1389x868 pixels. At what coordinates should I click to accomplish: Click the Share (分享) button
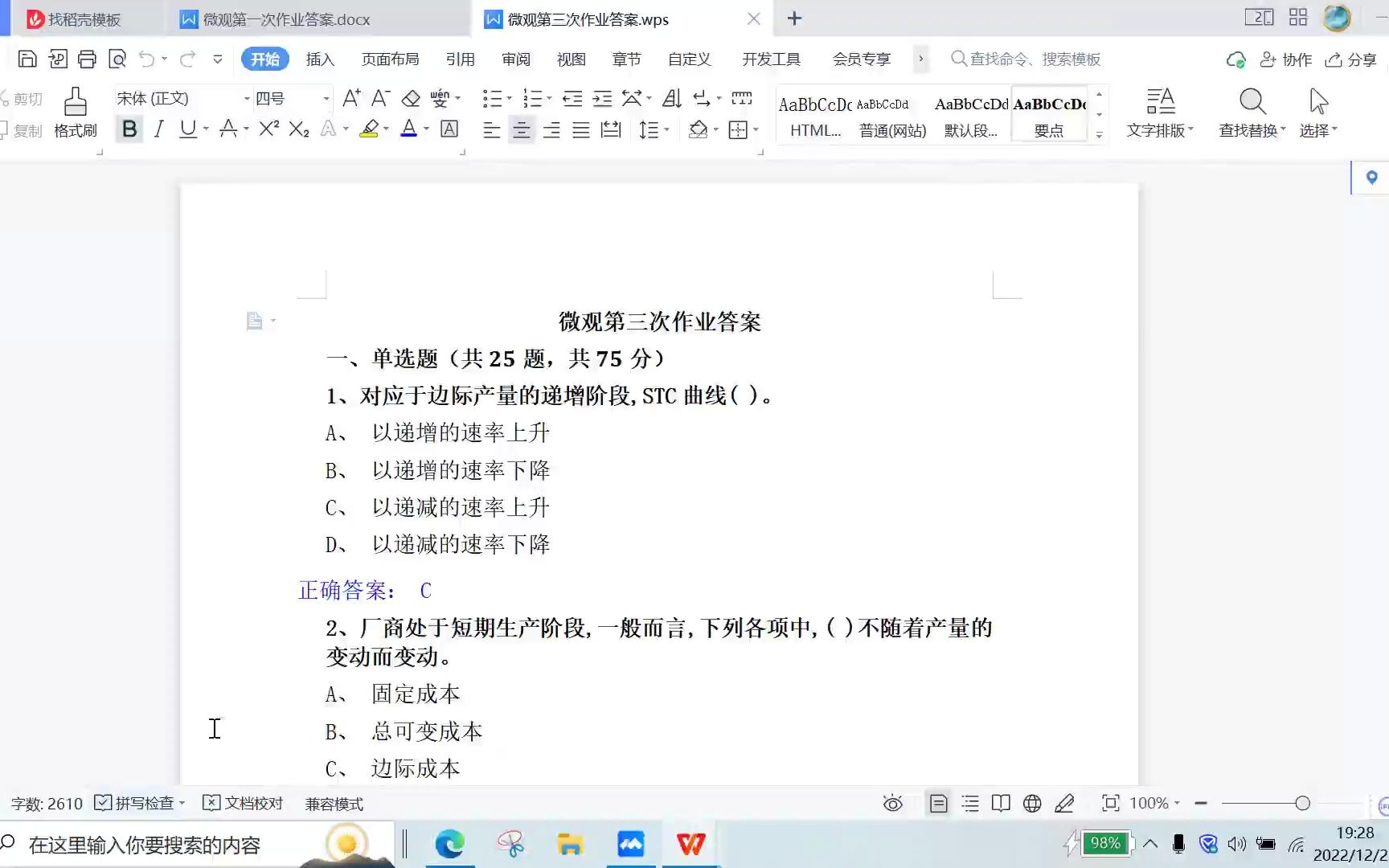[x=1351, y=59]
